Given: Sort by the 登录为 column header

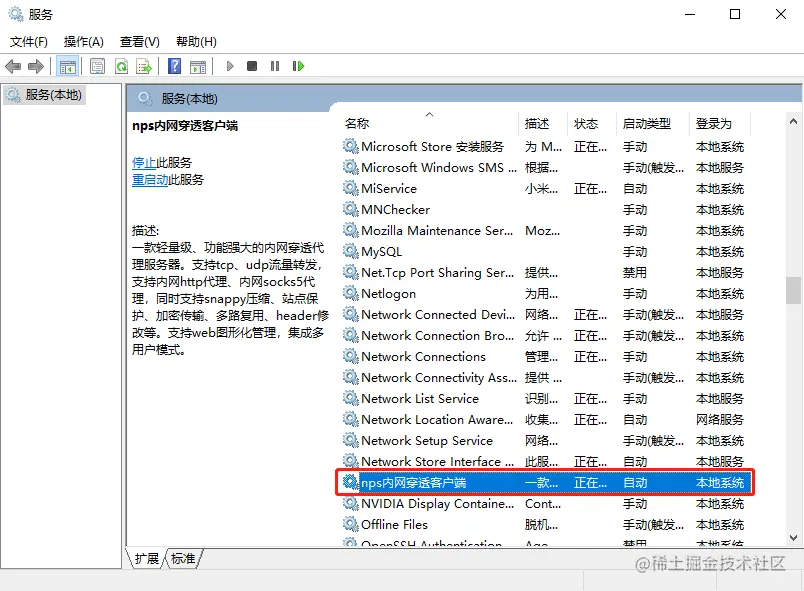Looking at the screenshot, I should (x=720, y=123).
